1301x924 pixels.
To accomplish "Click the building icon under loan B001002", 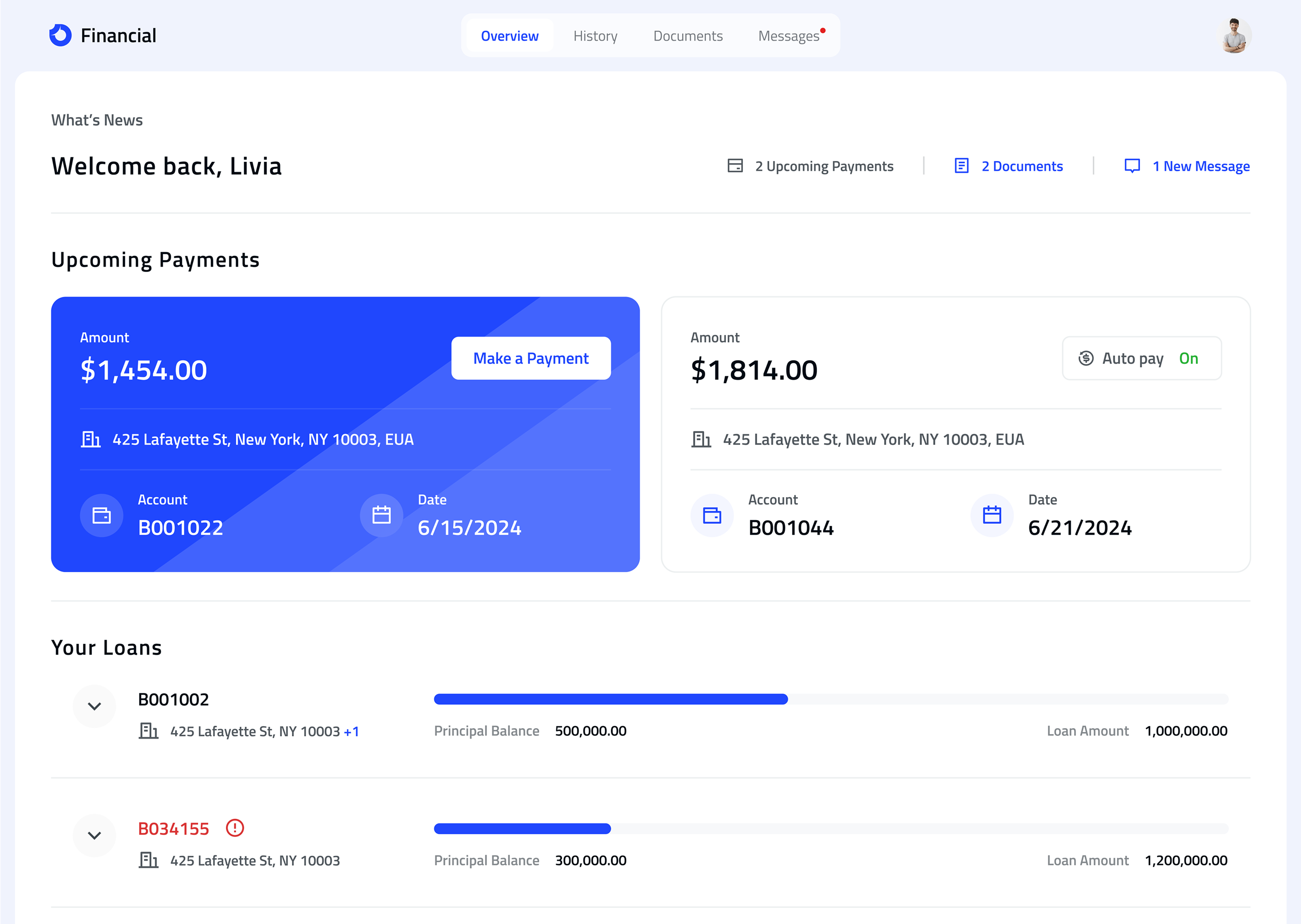I will pyautogui.click(x=148, y=730).
